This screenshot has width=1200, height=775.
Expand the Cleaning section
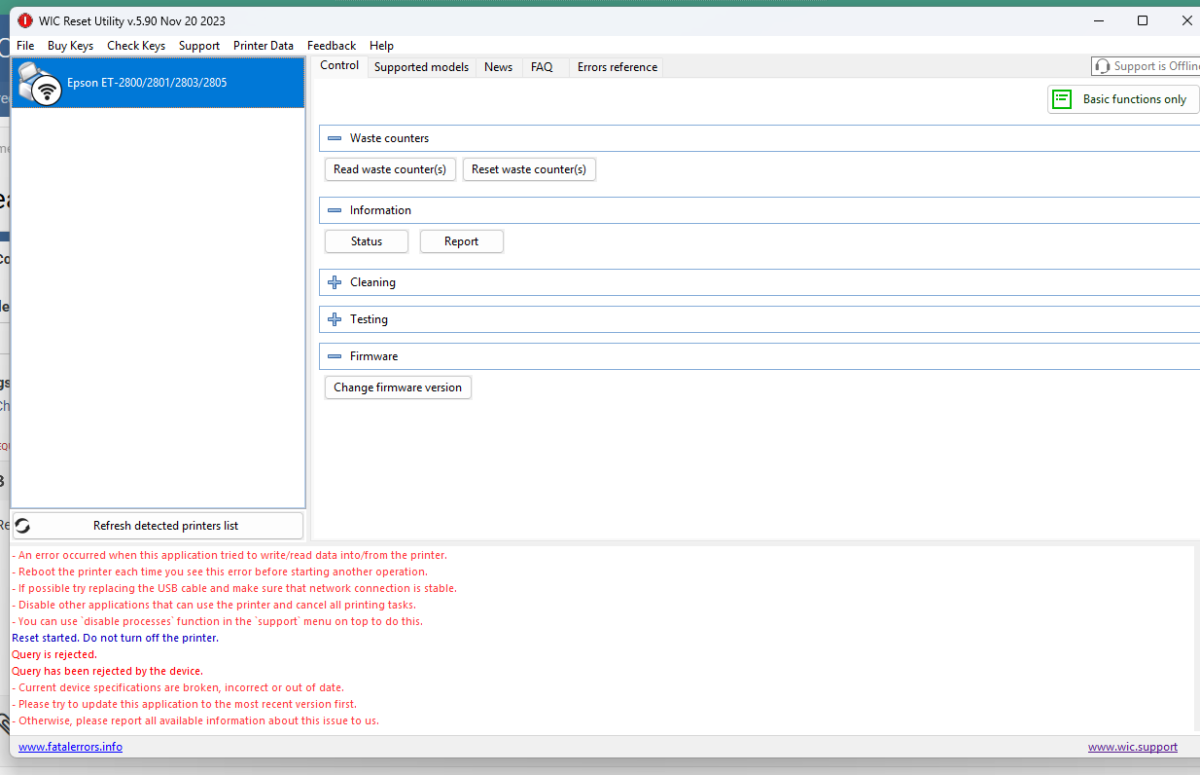coord(334,282)
